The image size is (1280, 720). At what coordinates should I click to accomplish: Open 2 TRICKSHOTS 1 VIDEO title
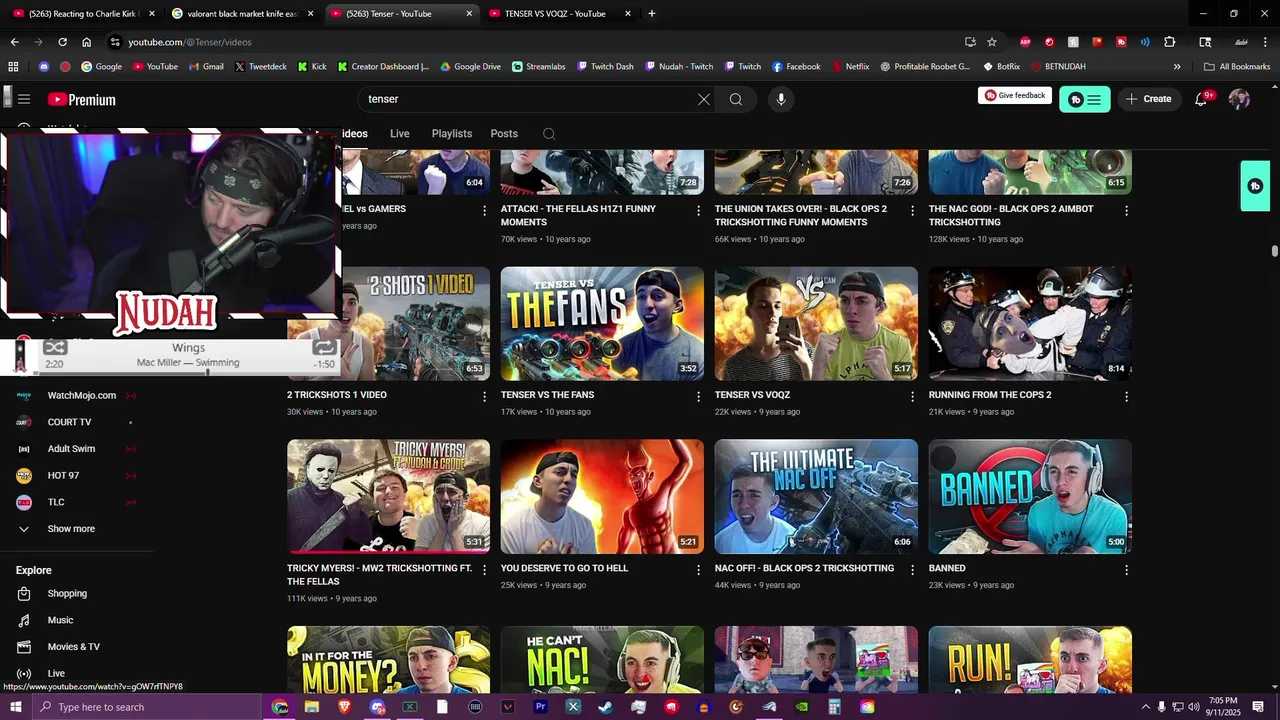tap(336, 395)
